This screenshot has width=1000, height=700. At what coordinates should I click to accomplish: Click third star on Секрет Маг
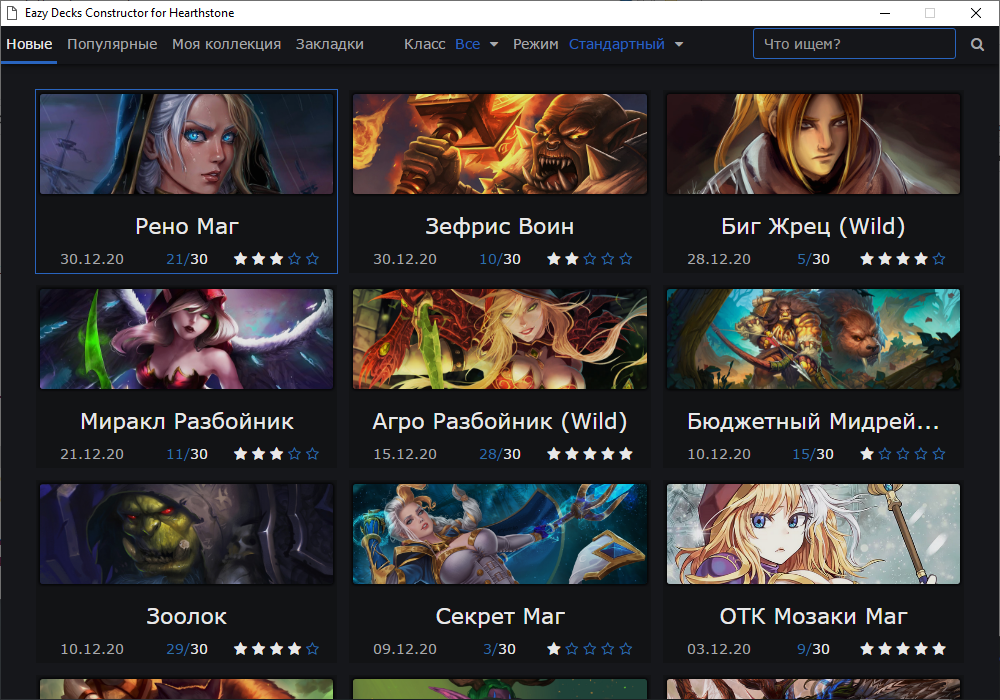click(590, 649)
